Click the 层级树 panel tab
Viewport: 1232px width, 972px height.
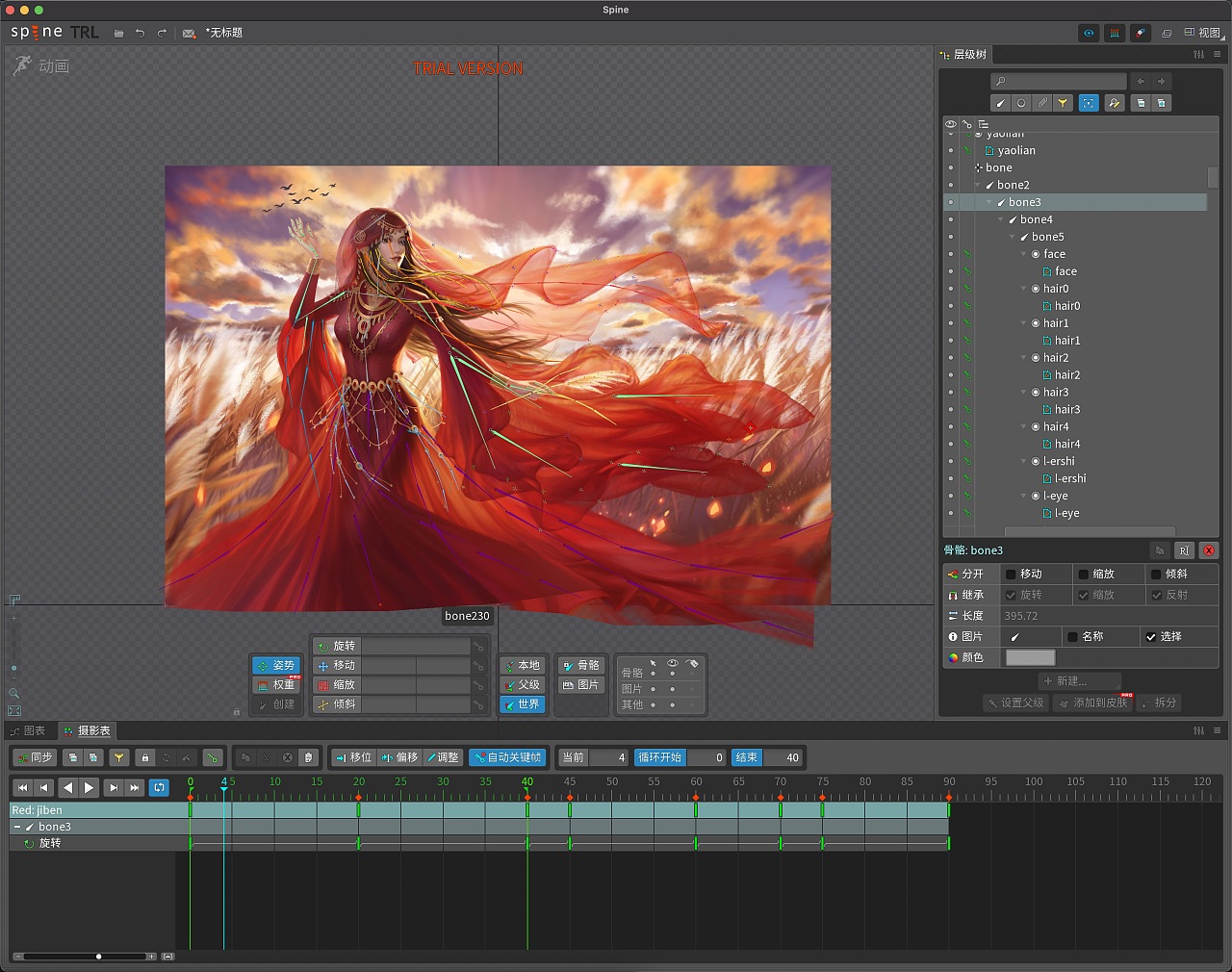tap(964, 55)
